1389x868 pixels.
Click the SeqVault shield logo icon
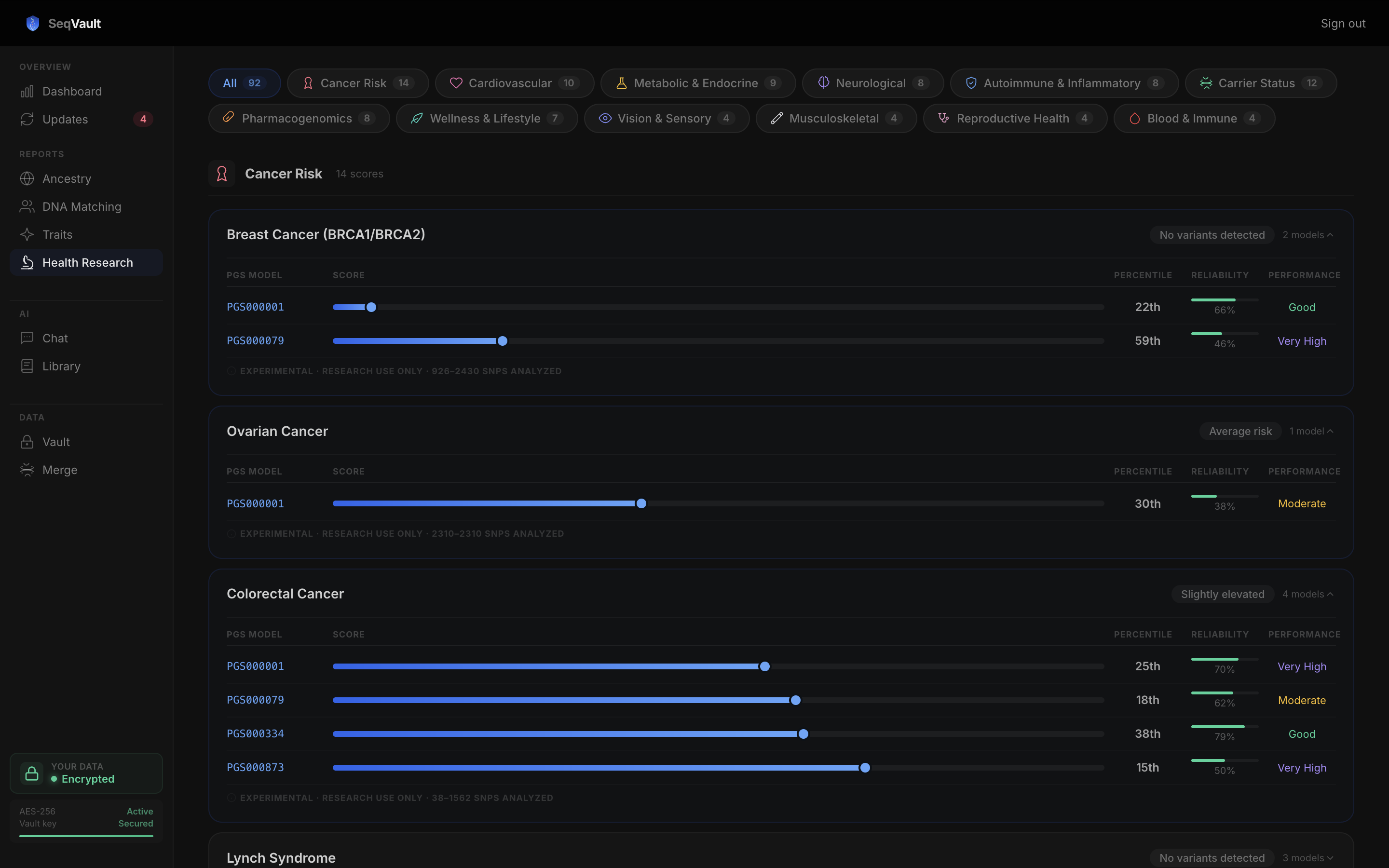(33, 24)
